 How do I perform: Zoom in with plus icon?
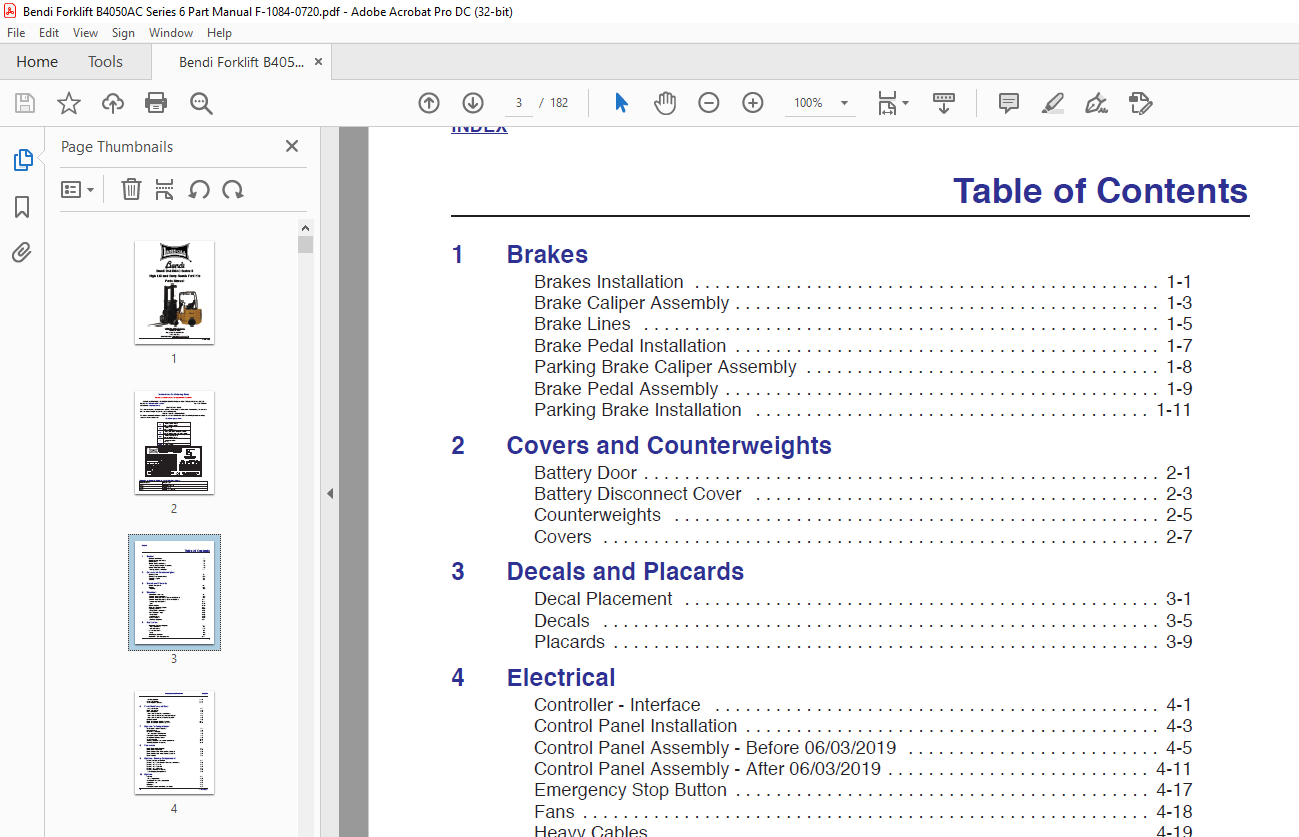tap(753, 103)
